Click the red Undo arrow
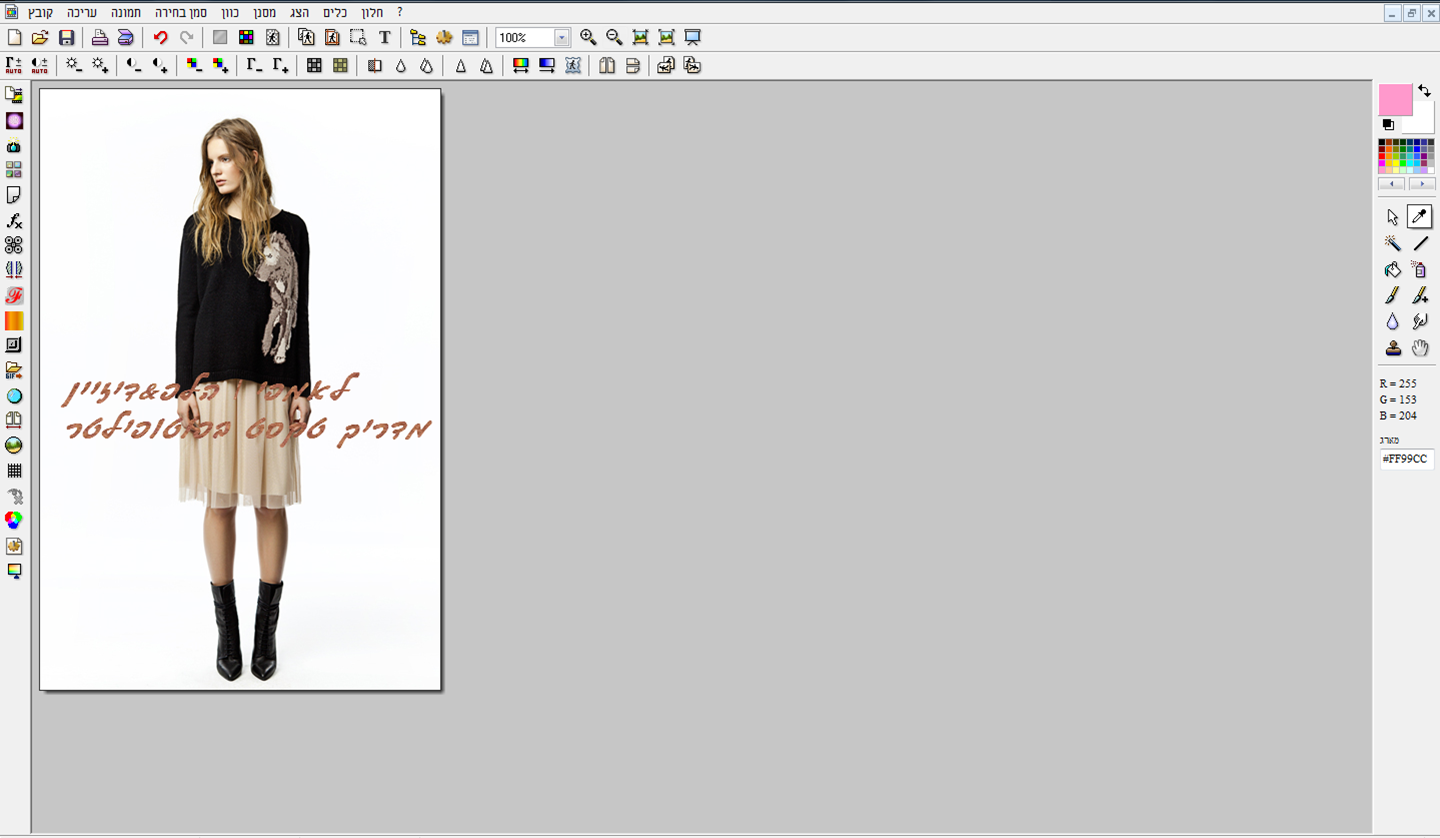This screenshot has width=1440, height=838. point(160,38)
